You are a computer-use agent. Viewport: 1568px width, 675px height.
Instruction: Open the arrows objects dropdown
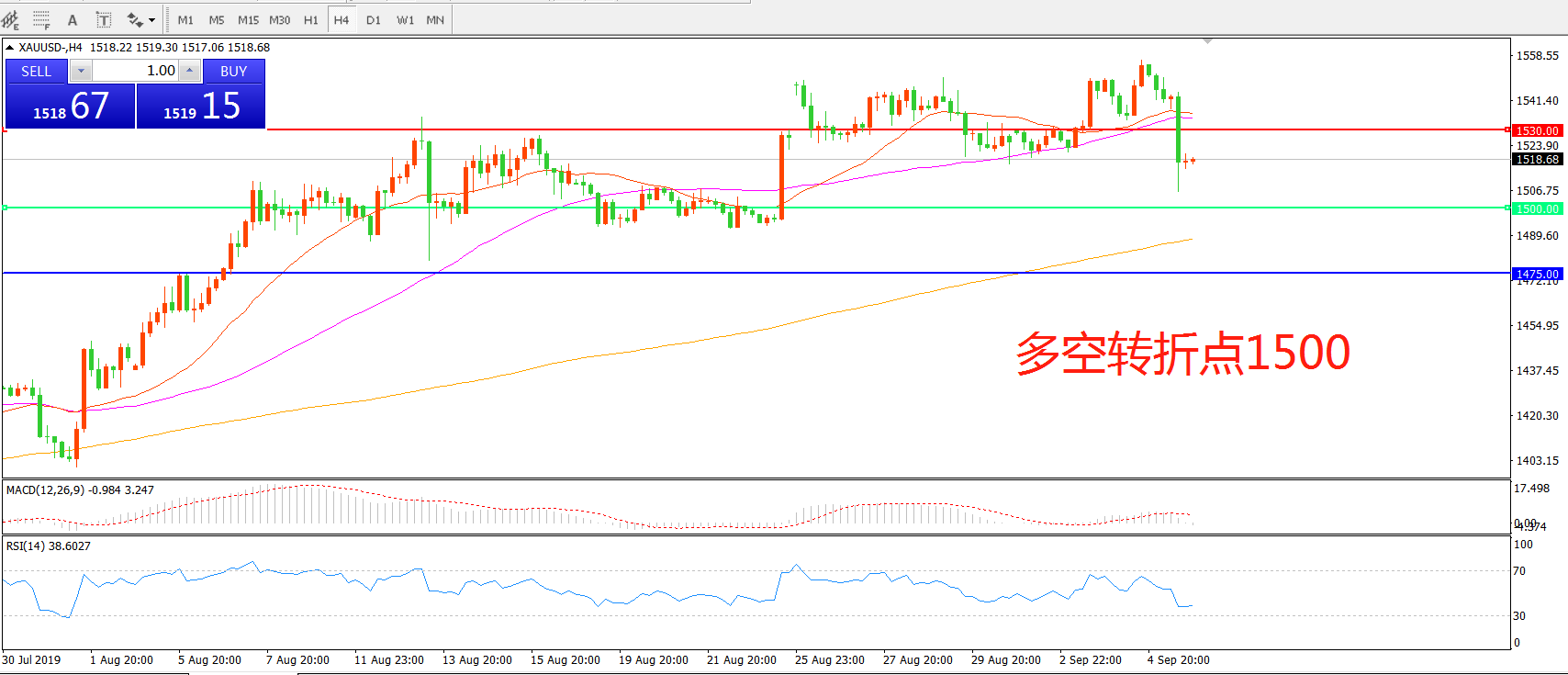[151, 19]
